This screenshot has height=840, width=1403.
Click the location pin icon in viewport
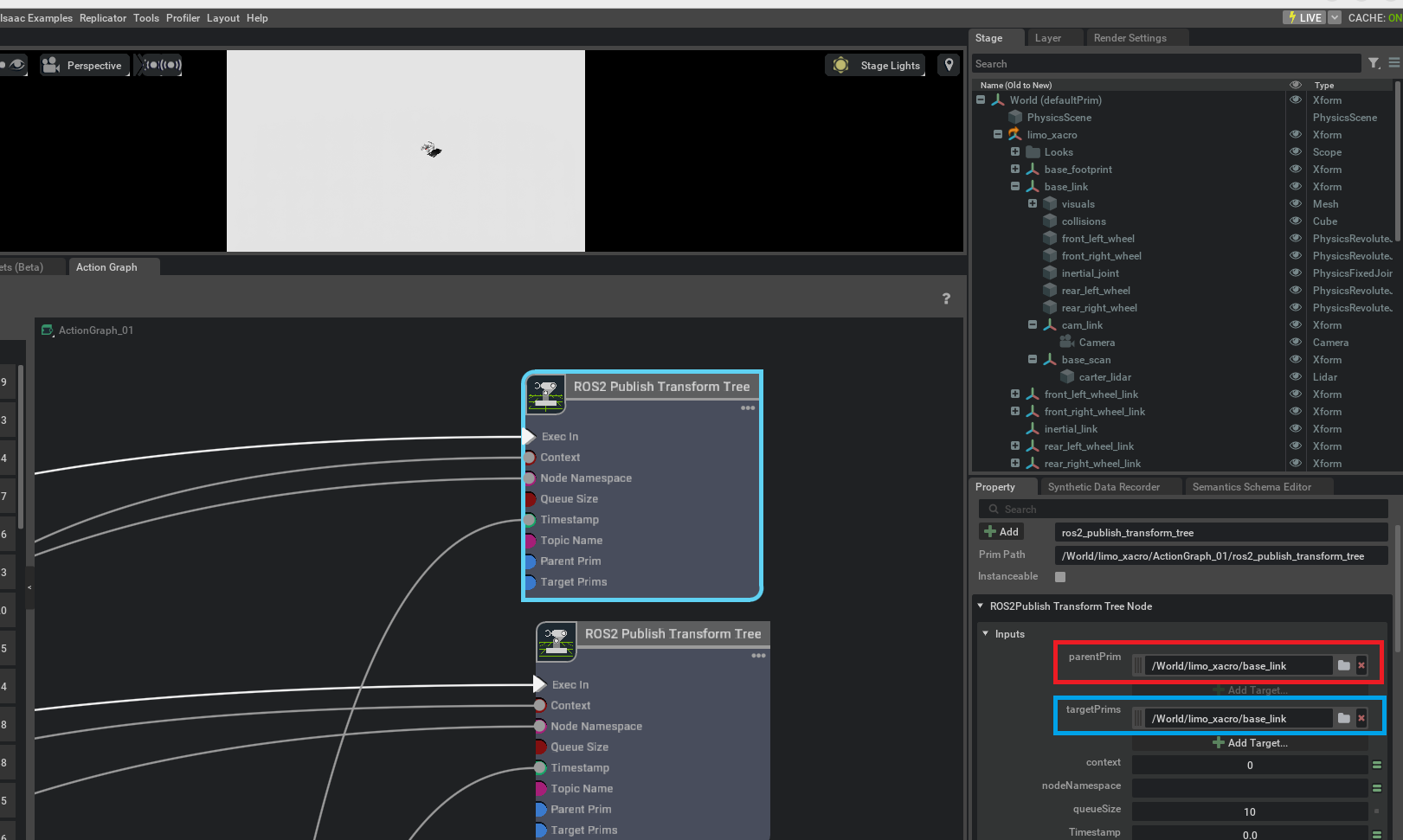pyautogui.click(x=949, y=65)
